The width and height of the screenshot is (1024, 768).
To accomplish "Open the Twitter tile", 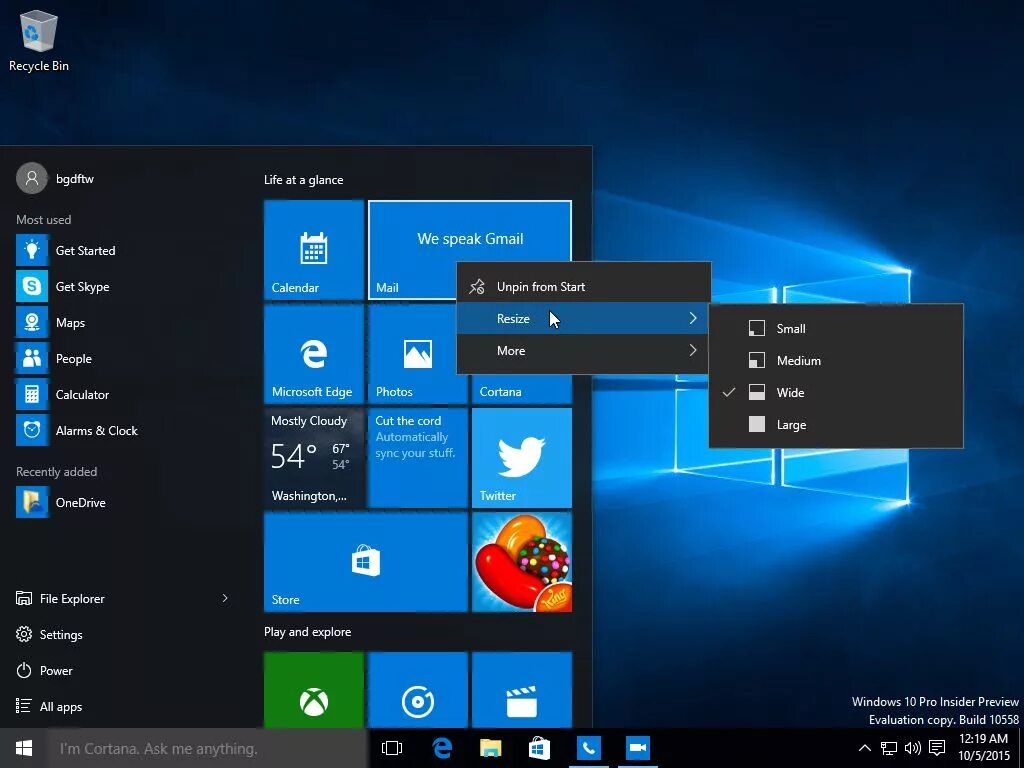I will pyautogui.click(x=521, y=458).
